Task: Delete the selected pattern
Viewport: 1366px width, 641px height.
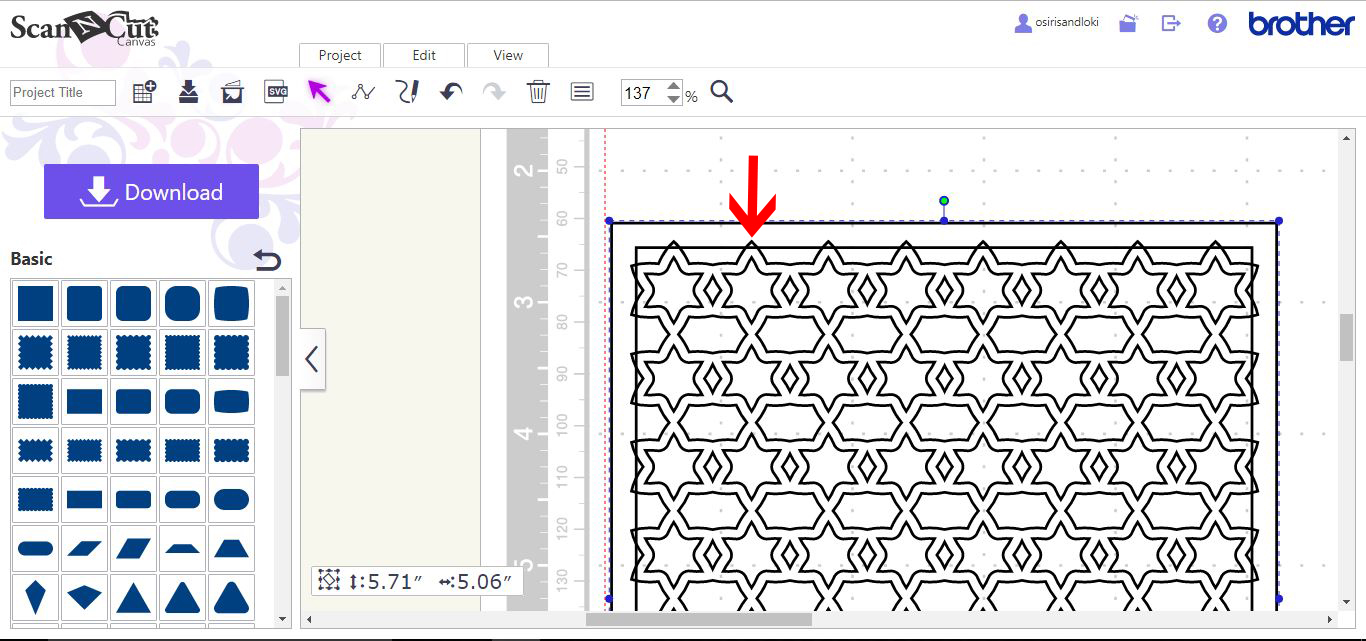Action: click(x=538, y=91)
